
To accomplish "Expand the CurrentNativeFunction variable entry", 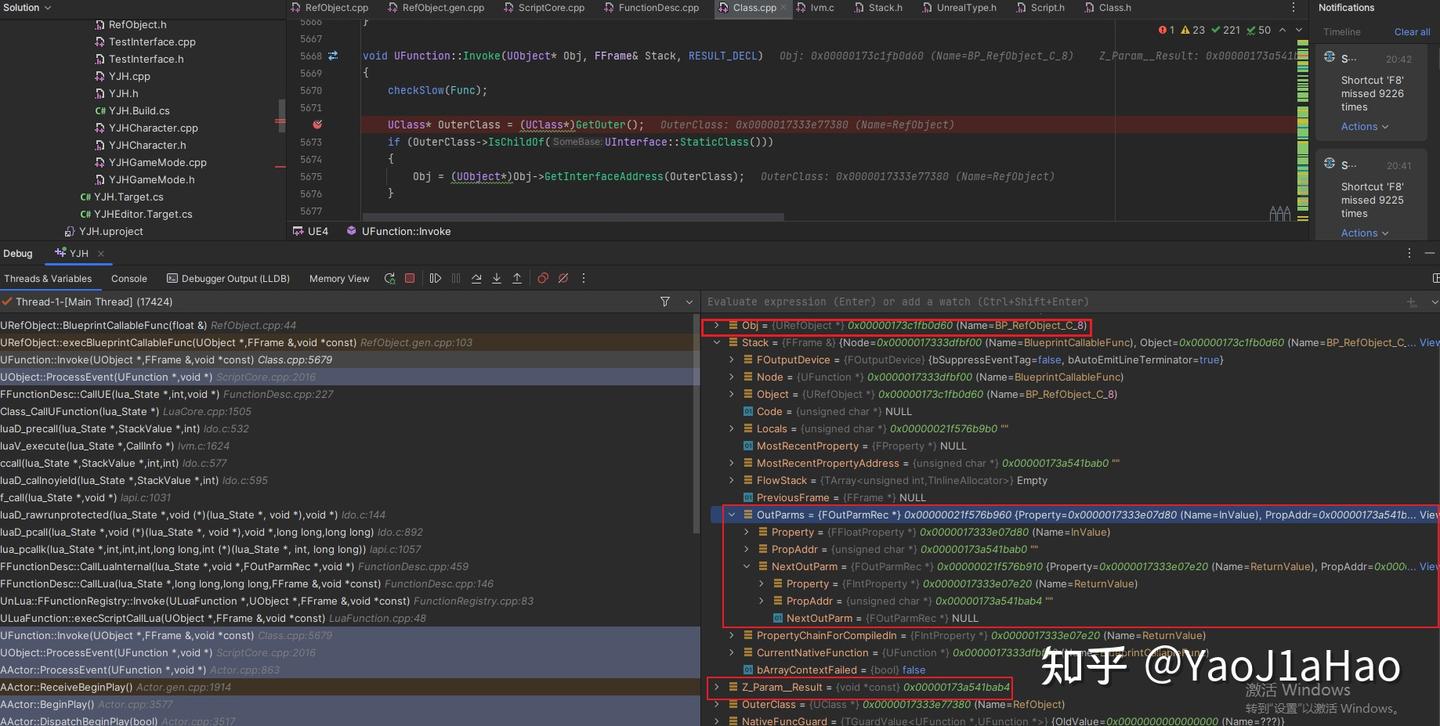I will 731,653.
